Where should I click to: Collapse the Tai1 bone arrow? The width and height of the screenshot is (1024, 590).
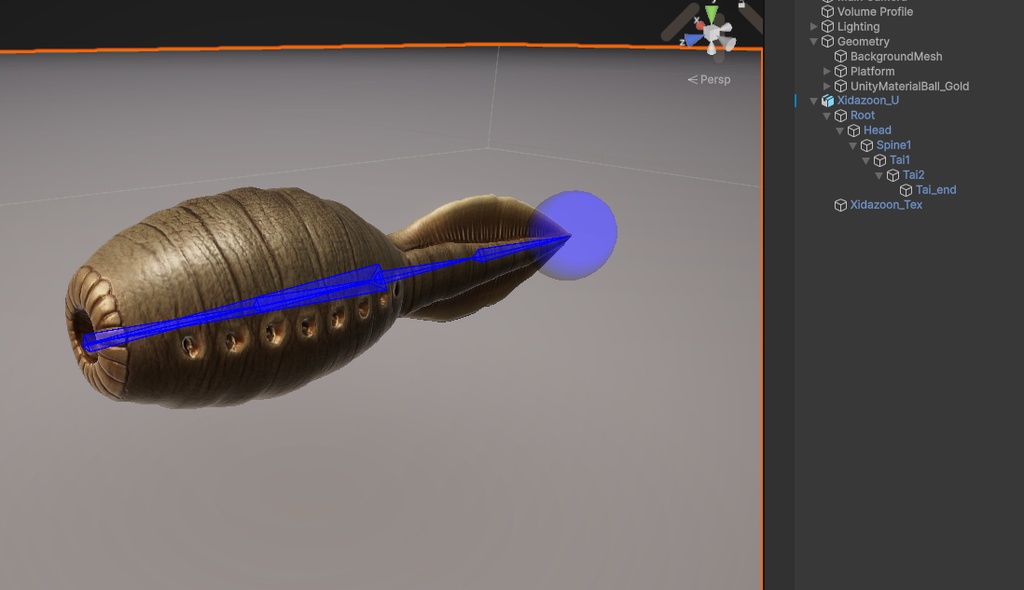[x=866, y=160]
